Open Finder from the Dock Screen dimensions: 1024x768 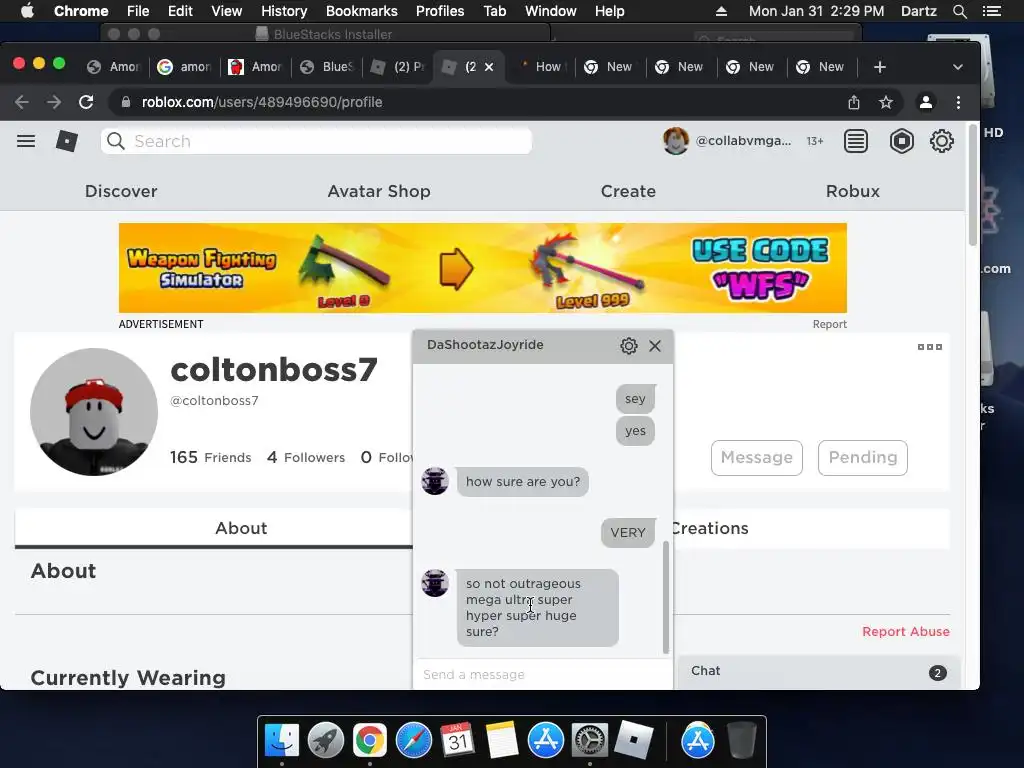pyautogui.click(x=282, y=740)
